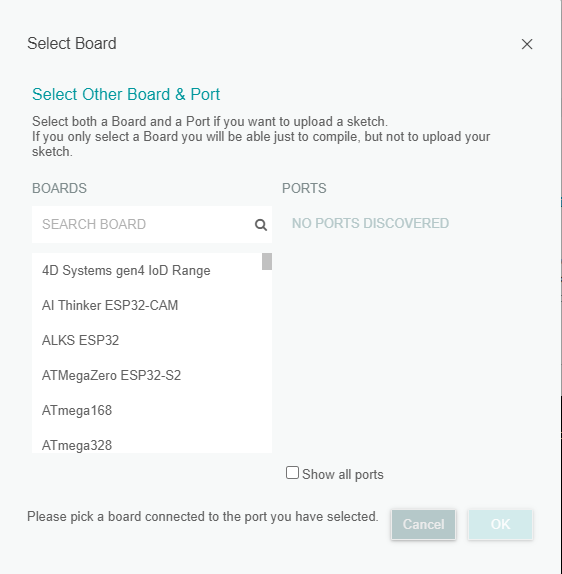Close the Select Board dialog
Viewport: 562px width, 574px height.
[x=527, y=44]
